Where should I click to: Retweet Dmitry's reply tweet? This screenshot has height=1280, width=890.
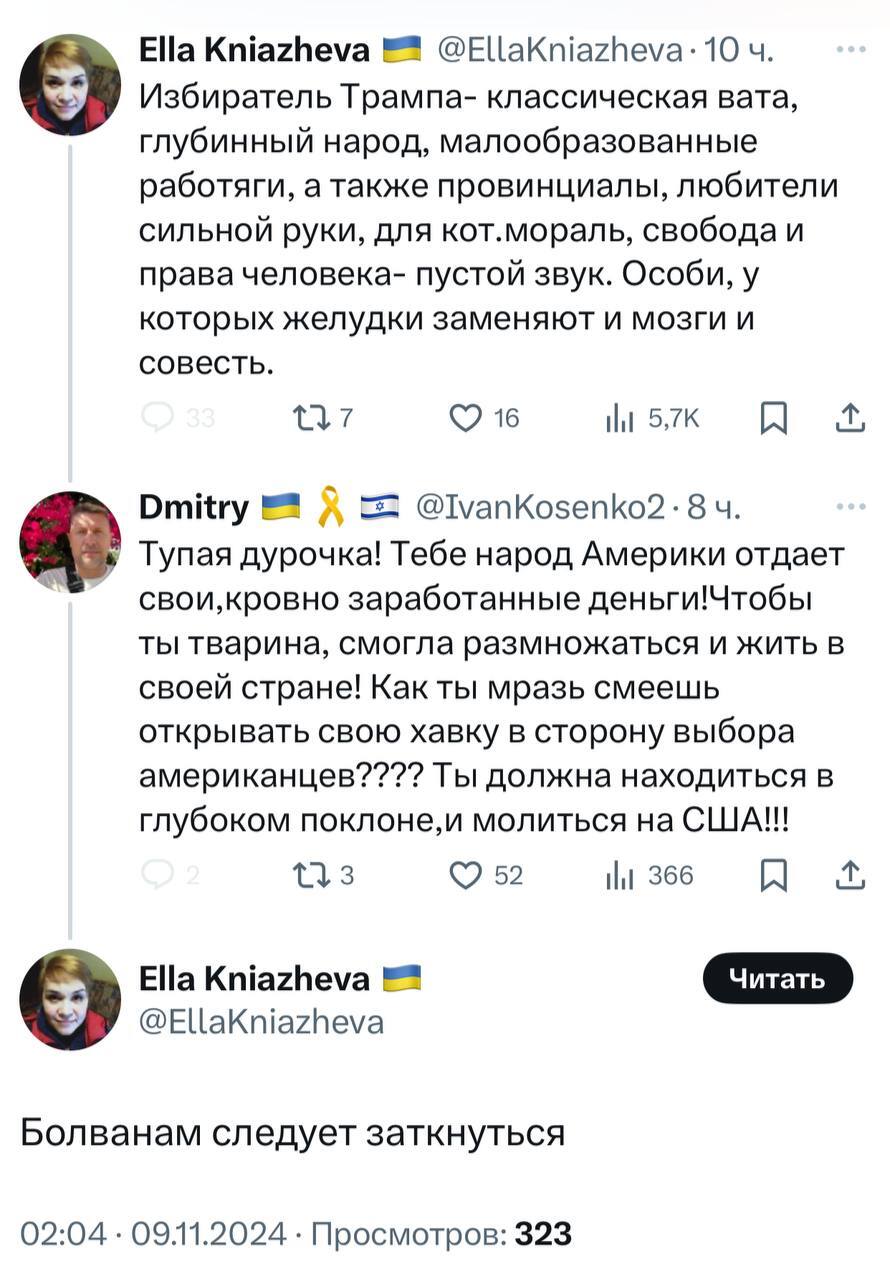pyautogui.click(x=302, y=875)
